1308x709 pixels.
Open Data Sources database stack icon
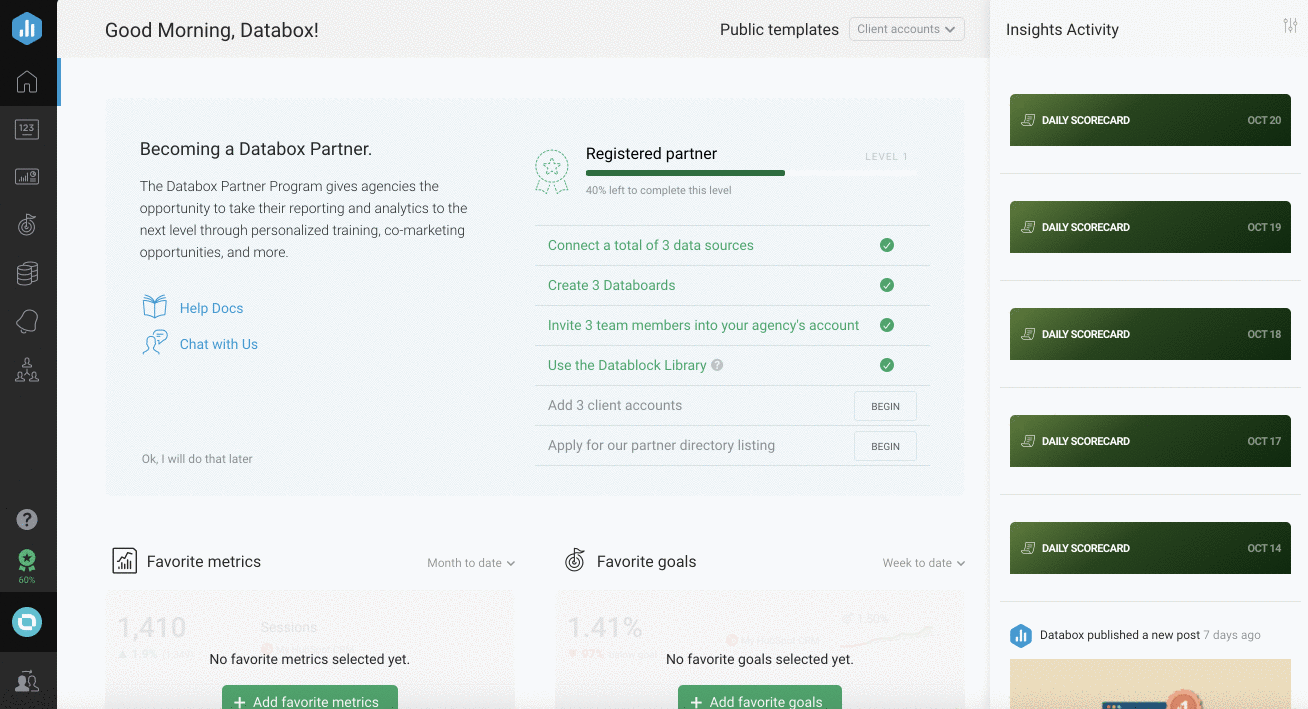[x=27, y=273]
